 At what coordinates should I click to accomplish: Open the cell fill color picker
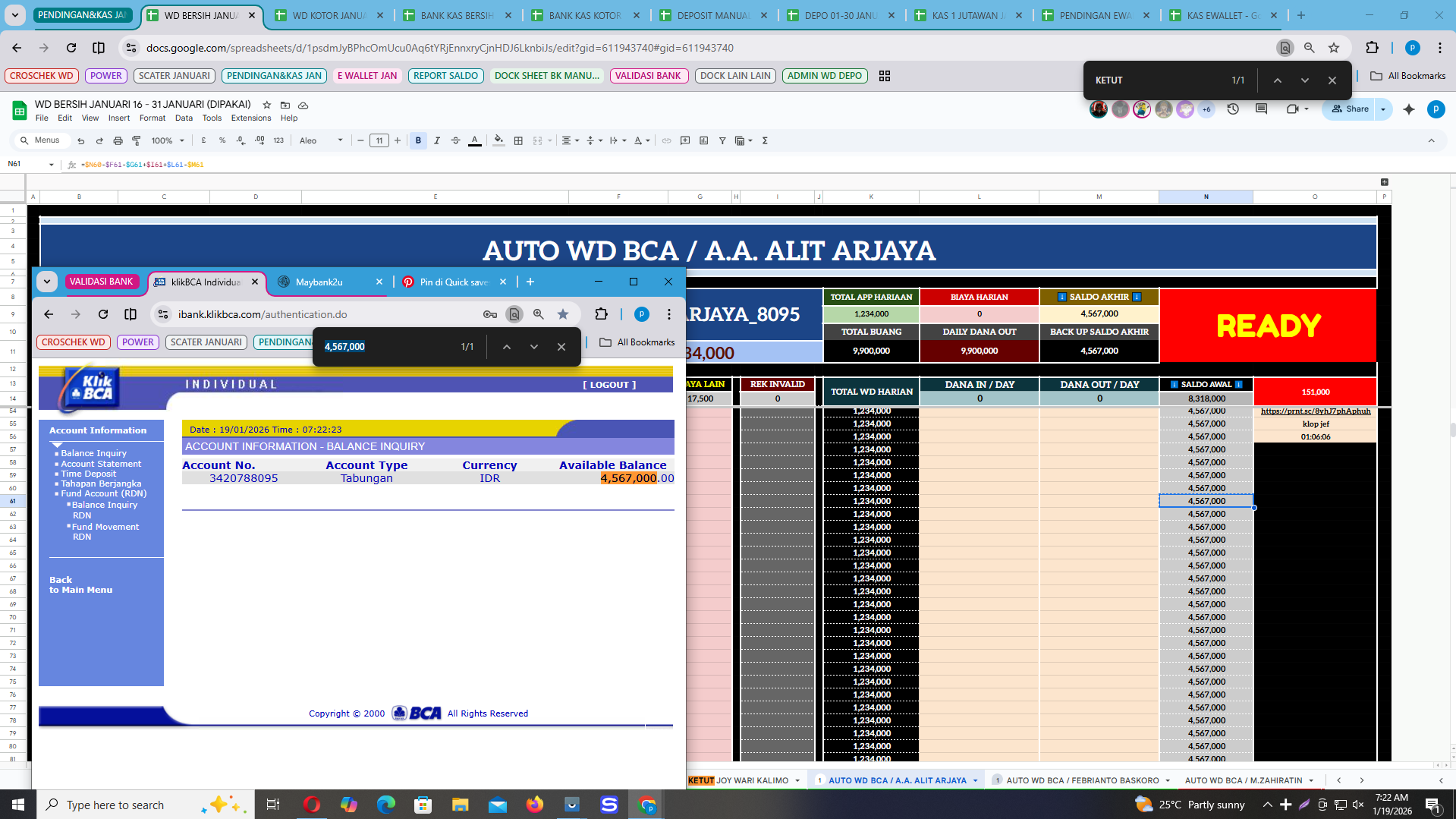pyautogui.click(x=498, y=140)
